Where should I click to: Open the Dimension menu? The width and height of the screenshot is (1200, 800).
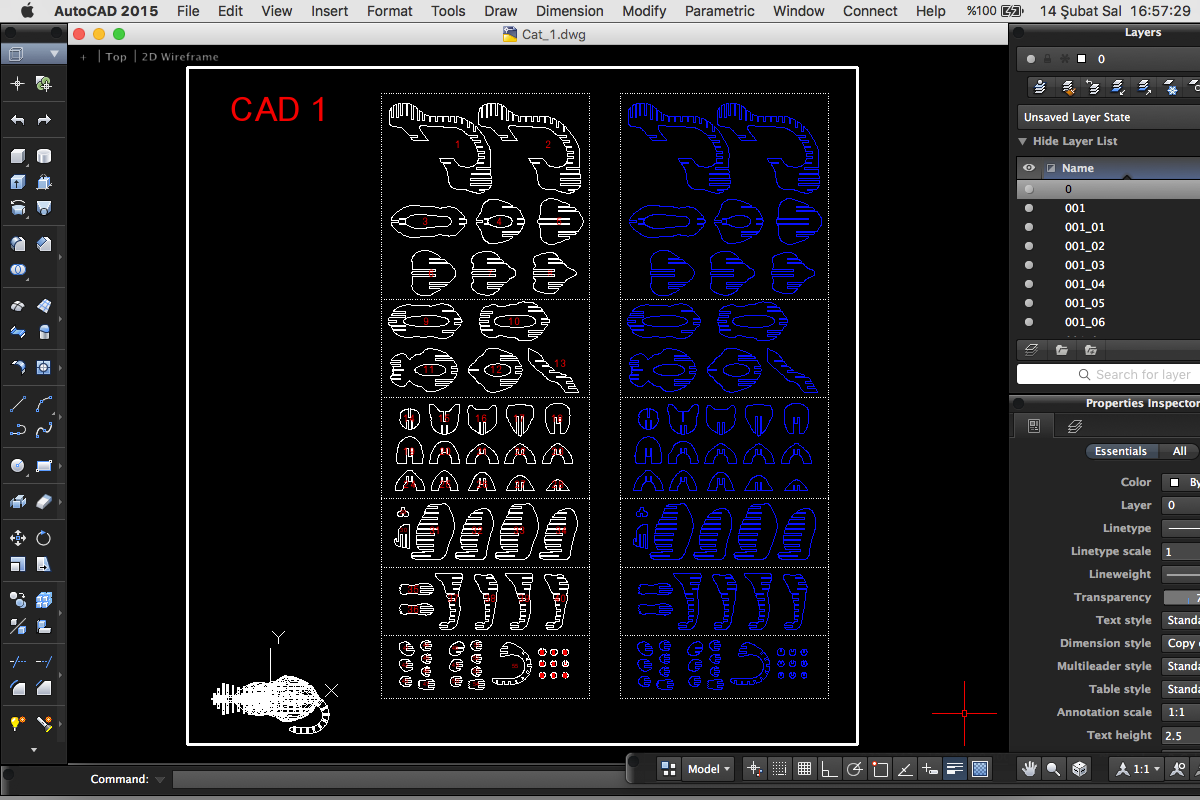coord(570,11)
